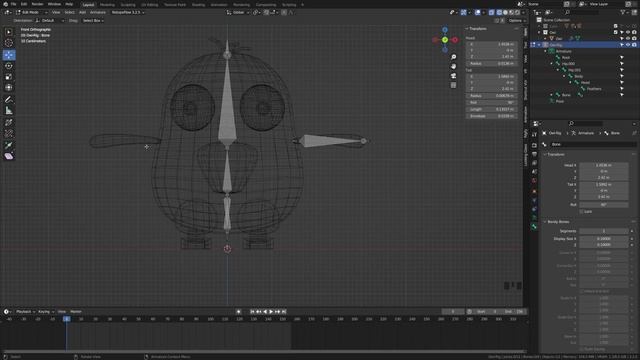
Task: Click the Segments field in Bendy Bones
Action: 604,231
